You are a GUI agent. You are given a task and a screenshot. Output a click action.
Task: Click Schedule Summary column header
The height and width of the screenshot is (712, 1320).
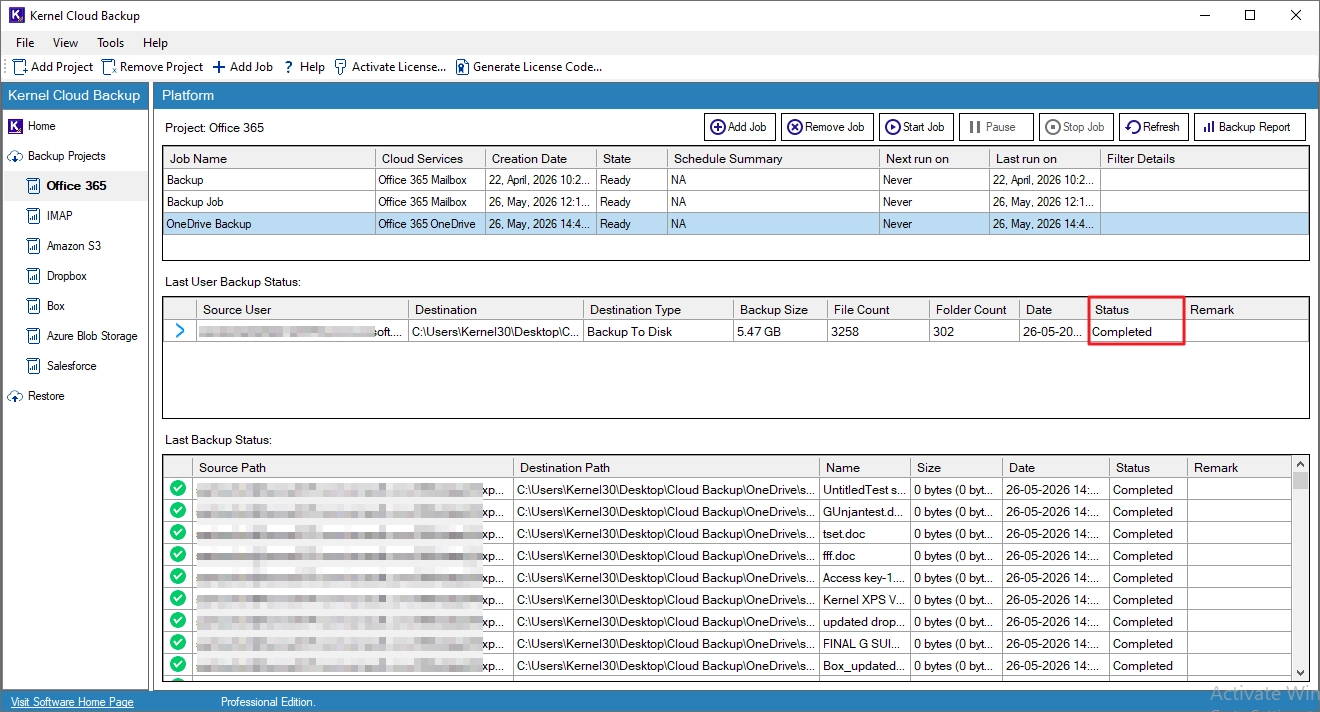pyautogui.click(x=774, y=158)
